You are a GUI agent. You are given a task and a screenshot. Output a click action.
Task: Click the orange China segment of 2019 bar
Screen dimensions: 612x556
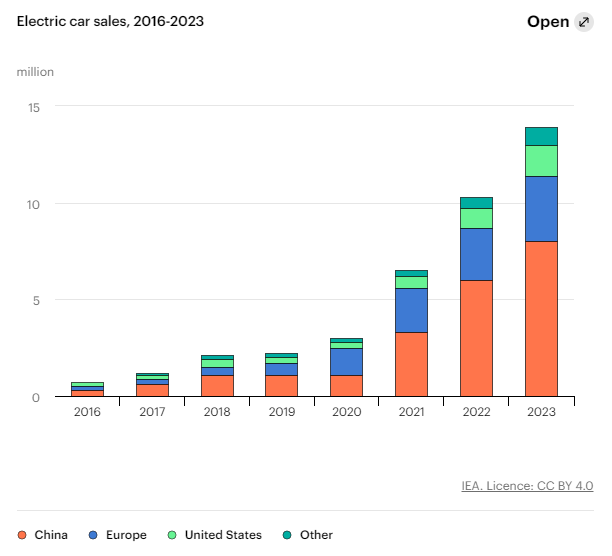point(281,386)
